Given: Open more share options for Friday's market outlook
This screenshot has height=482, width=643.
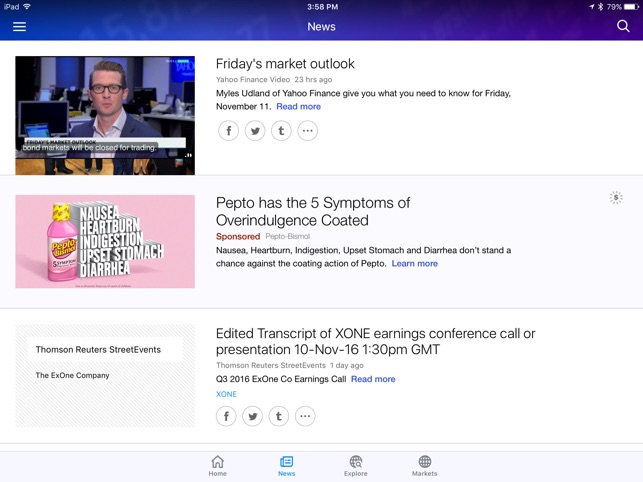Looking at the screenshot, I should tap(308, 131).
